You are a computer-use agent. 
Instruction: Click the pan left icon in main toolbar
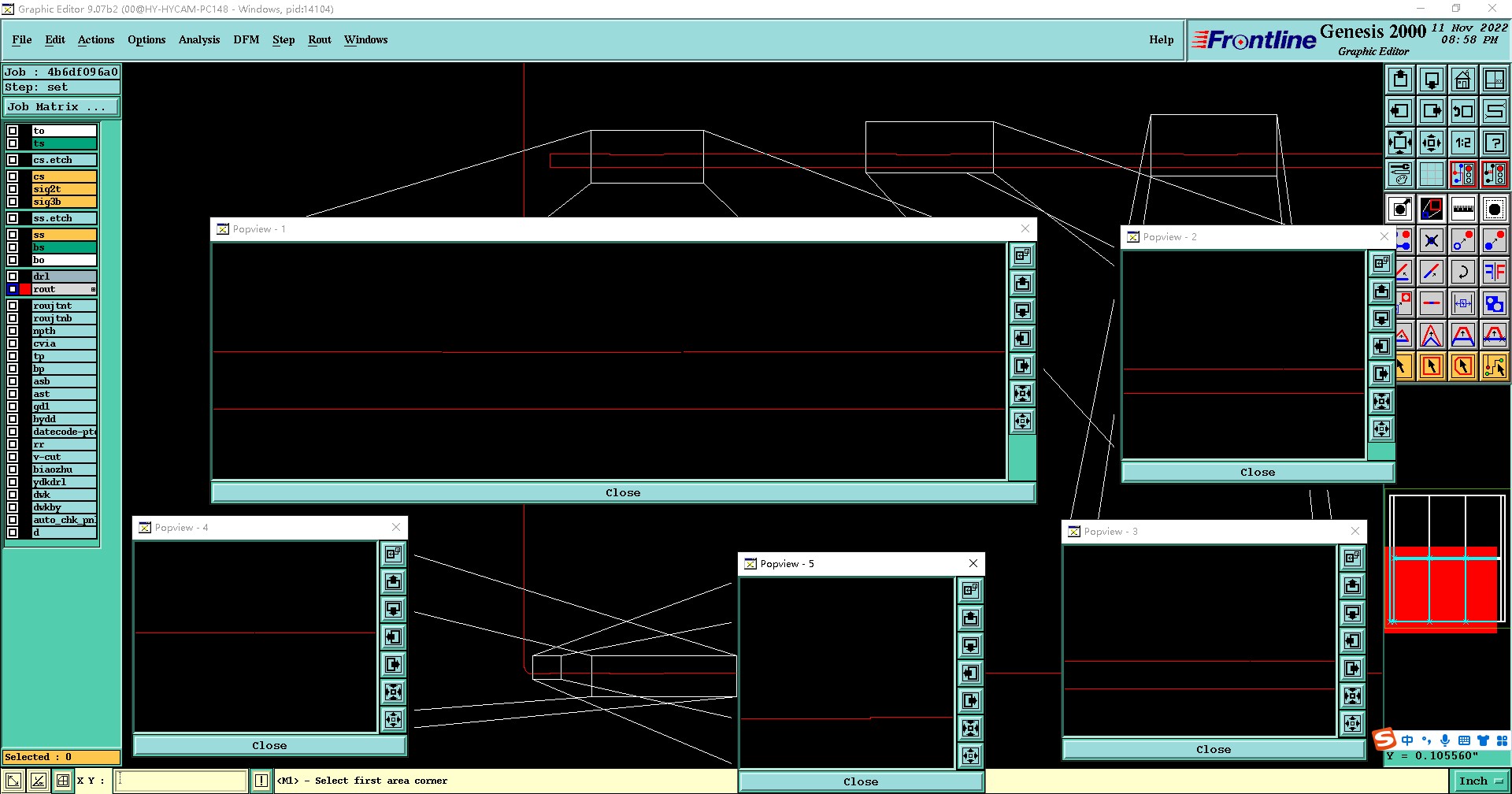[x=1400, y=111]
